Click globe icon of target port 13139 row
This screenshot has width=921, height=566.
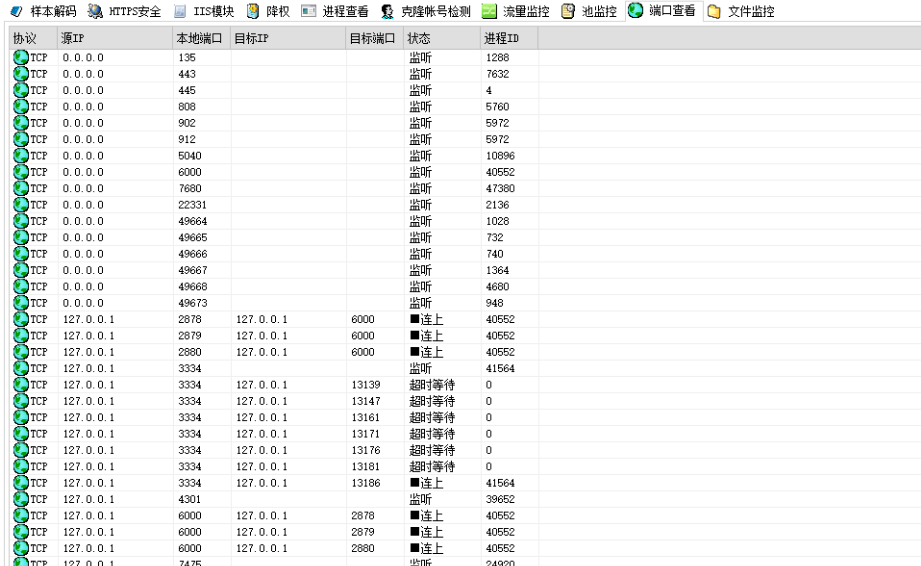tap(21, 385)
